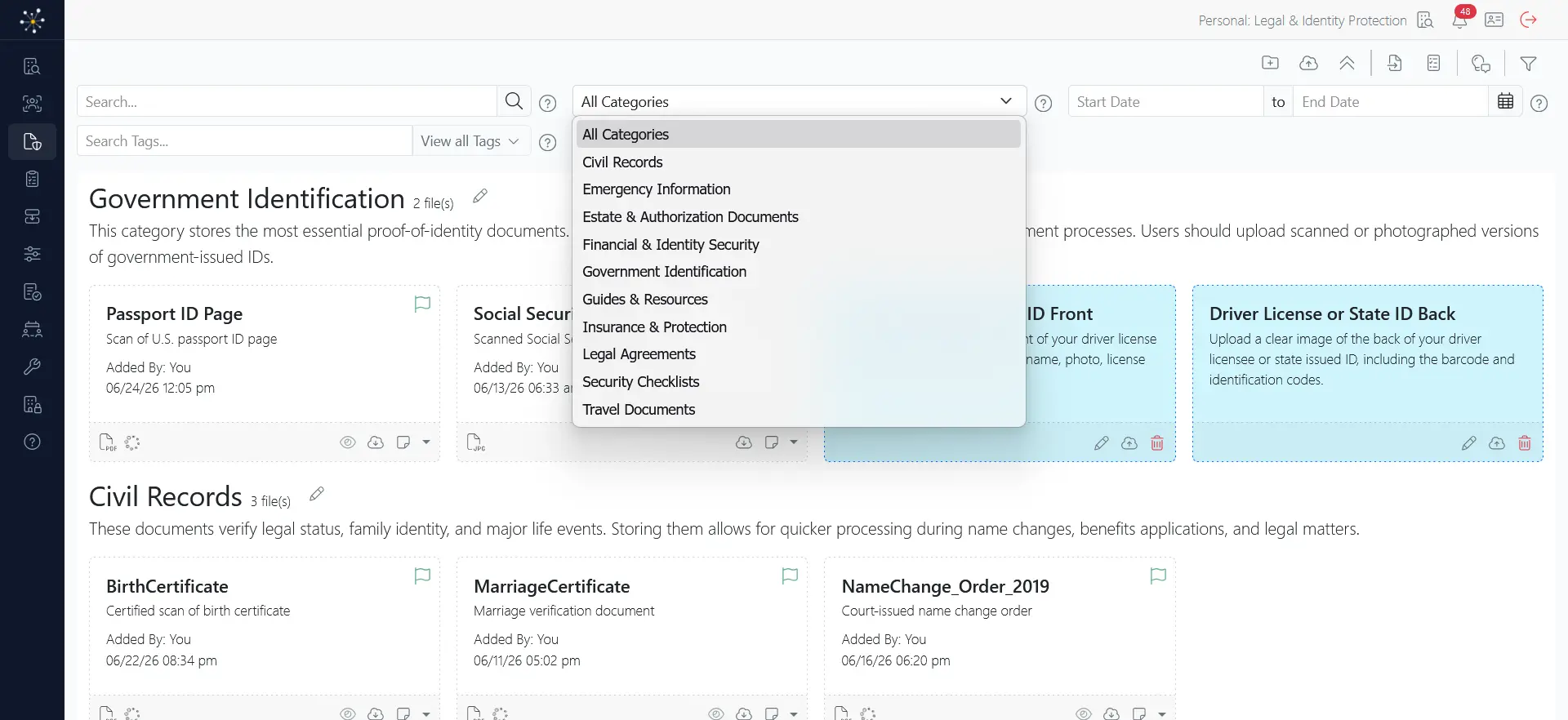Delete Driver License or State ID Back card

click(1524, 443)
